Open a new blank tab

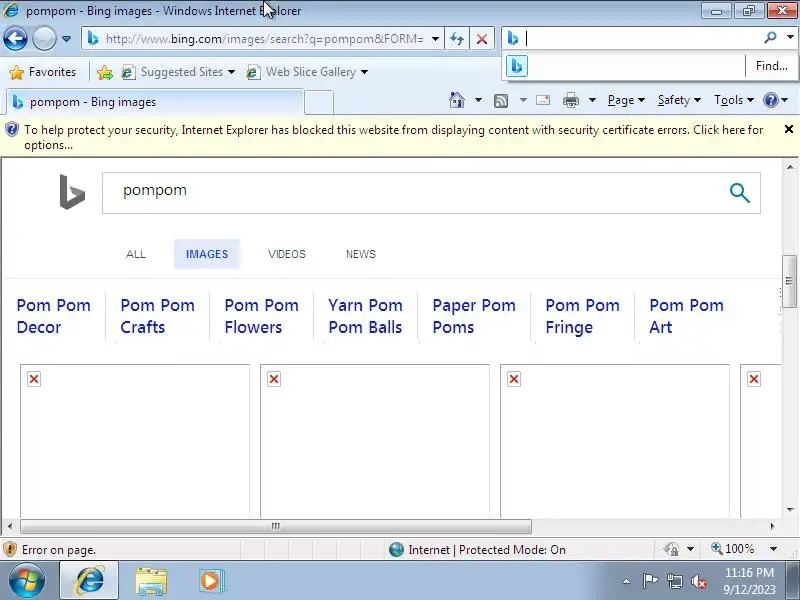click(319, 102)
